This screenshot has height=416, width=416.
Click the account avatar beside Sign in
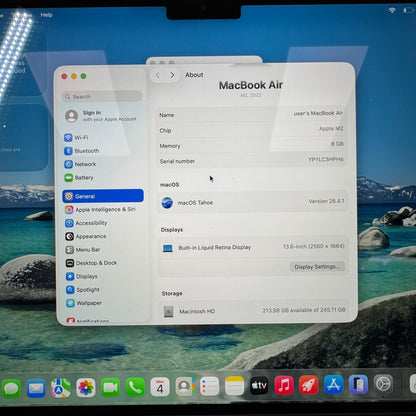coord(72,116)
